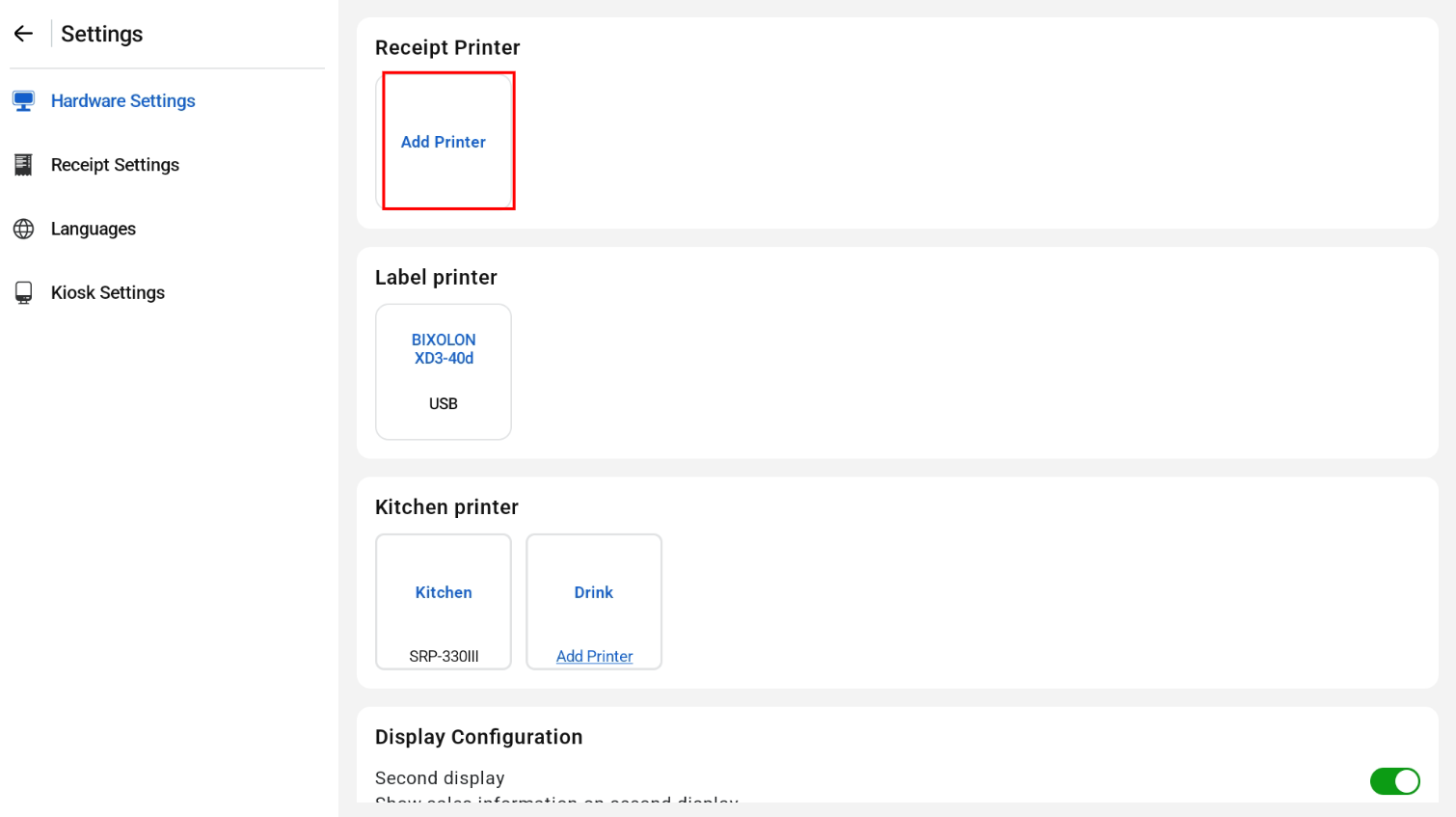Click the Label printer heading
Image resolution: width=1456 pixels, height=817 pixels.
click(436, 277)
